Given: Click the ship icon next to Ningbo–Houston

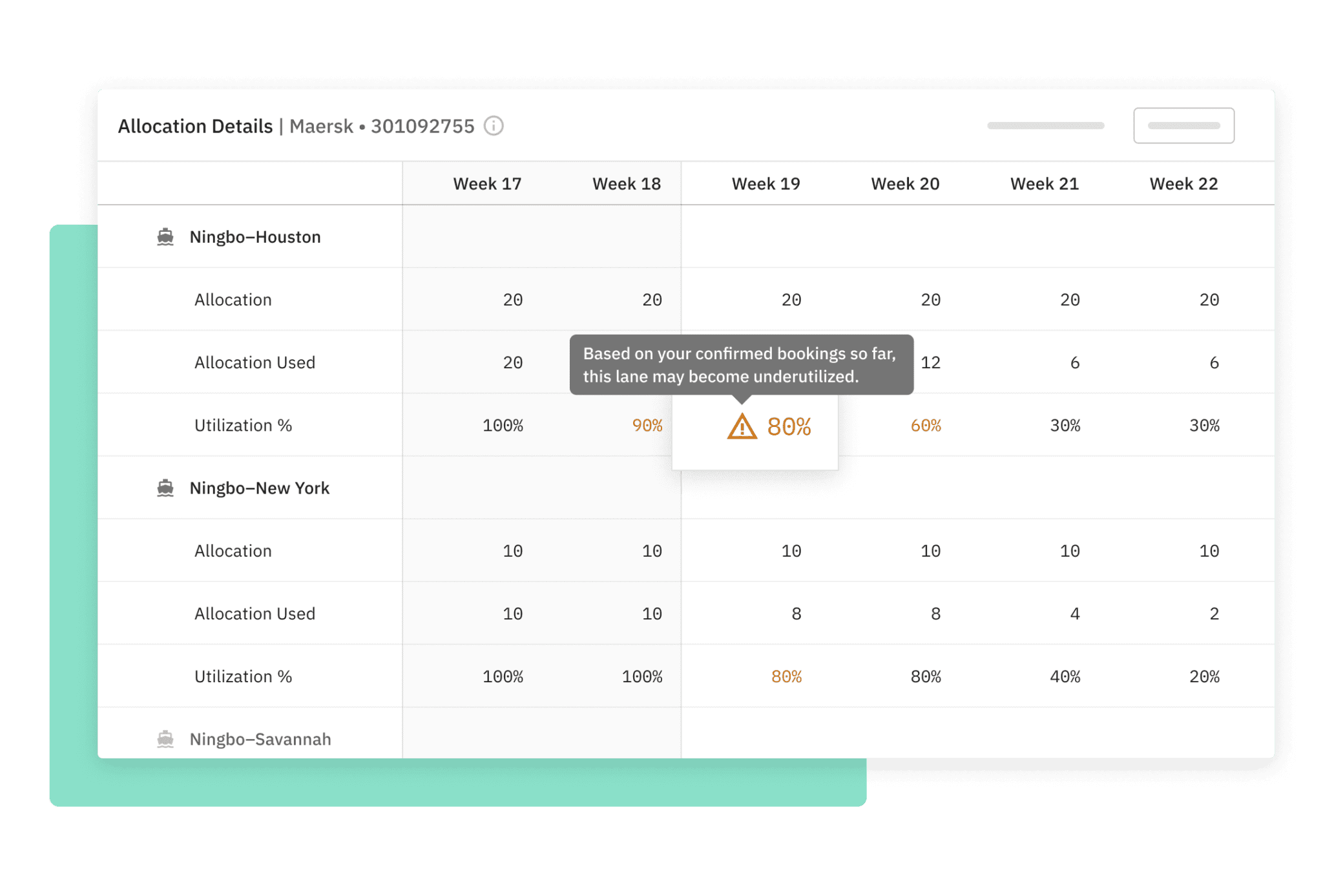Looking at the screenshot, I should point(165,236).
